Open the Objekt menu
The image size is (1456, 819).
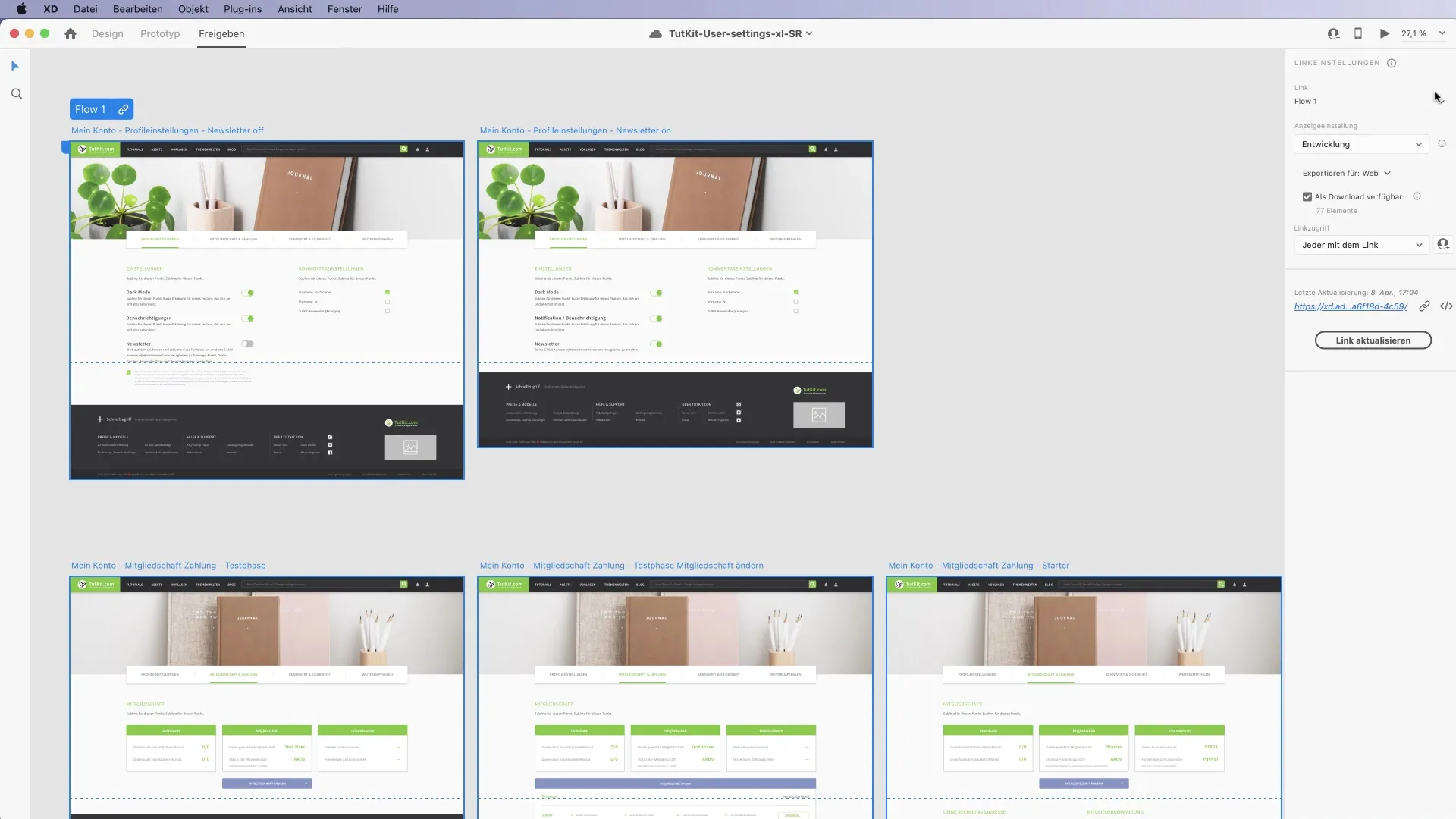click(193, 9)
